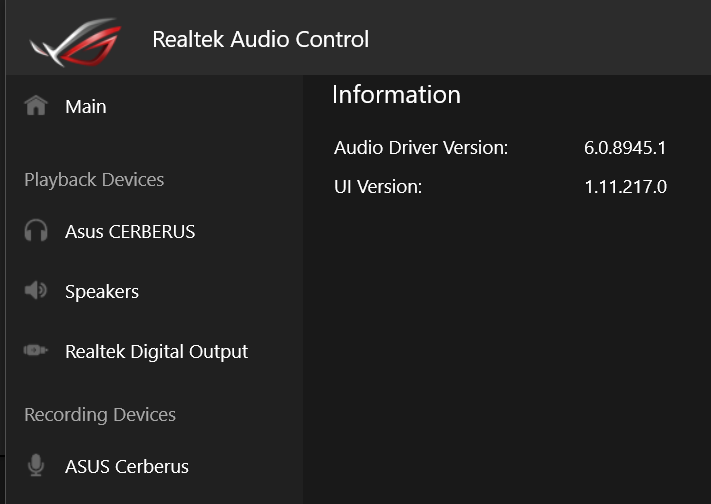Open the Speakers playback settings
This screenshot has height=504, width=711.
point(102,292)
